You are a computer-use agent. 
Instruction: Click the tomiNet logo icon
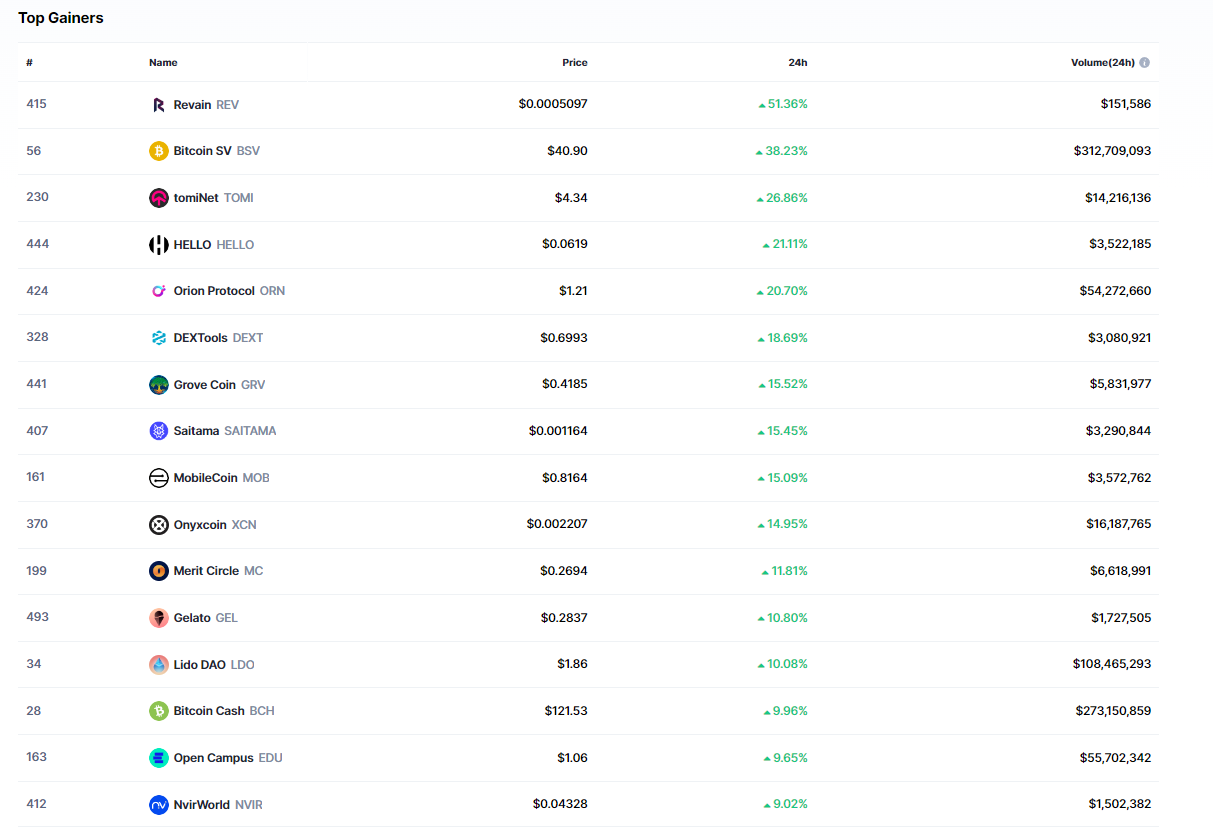coord(158,198)
